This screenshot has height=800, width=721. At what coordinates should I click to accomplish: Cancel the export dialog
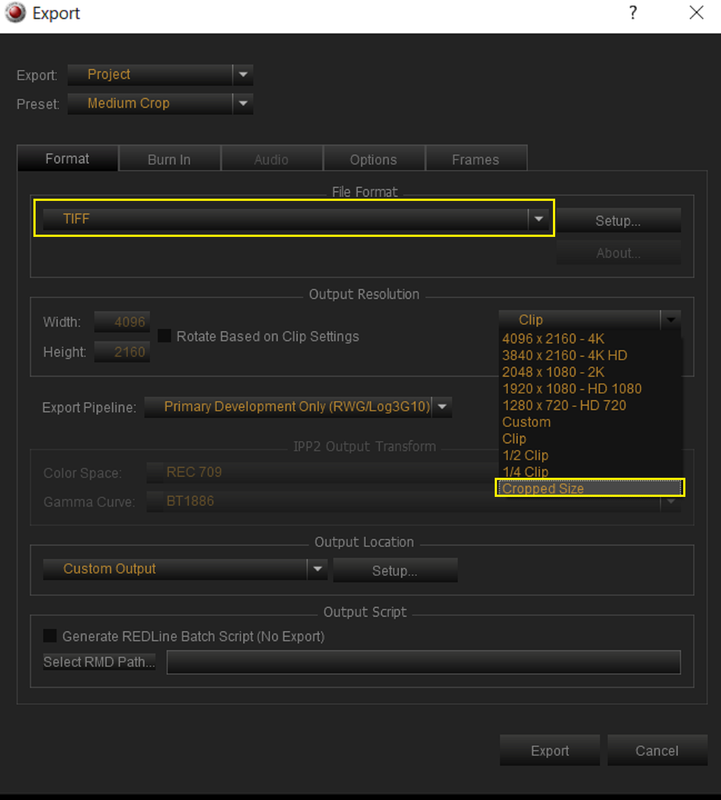click(x=657, y=751)
